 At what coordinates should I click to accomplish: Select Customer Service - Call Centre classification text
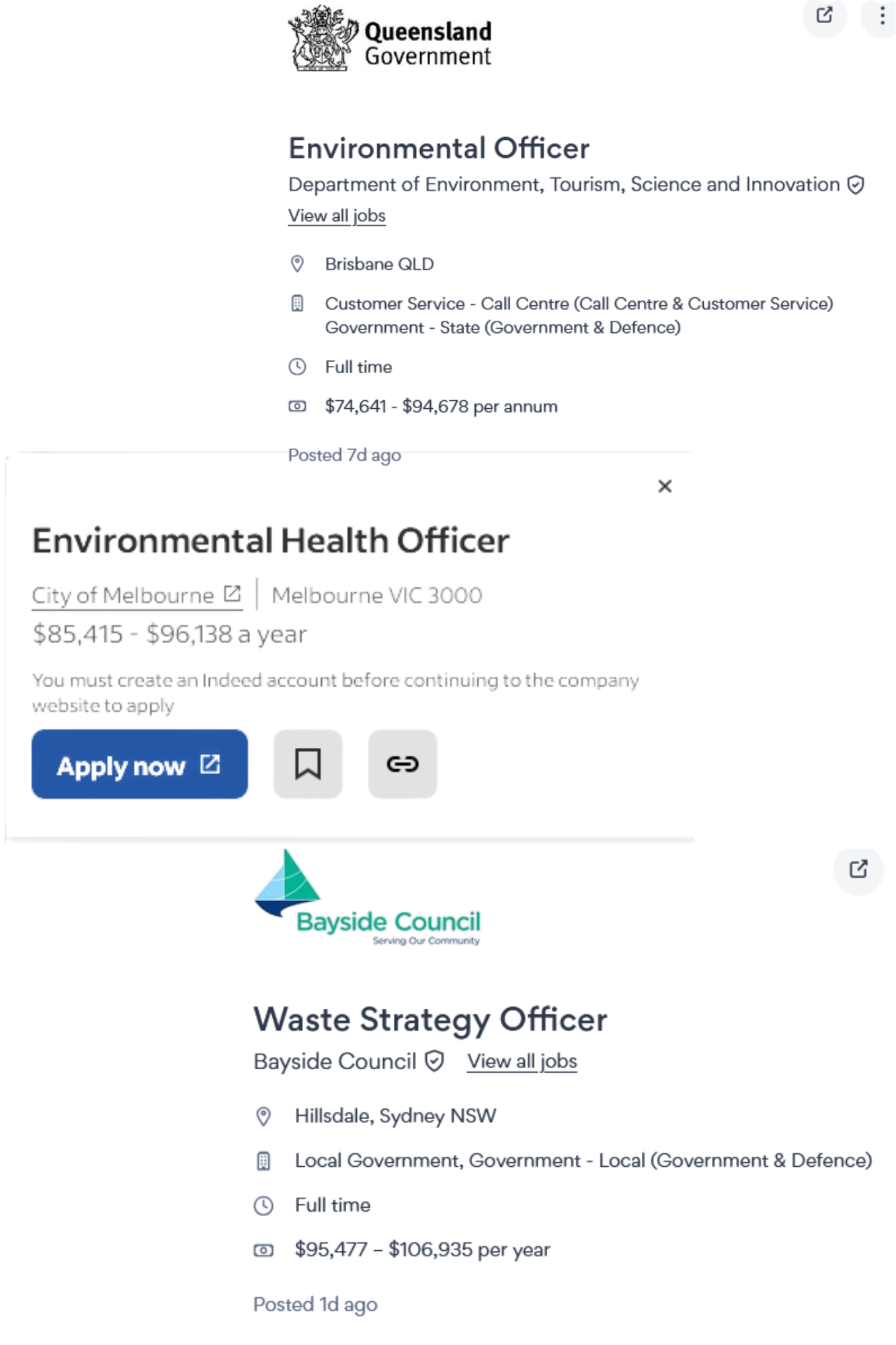pyautogui.click(x=579, y=304)
